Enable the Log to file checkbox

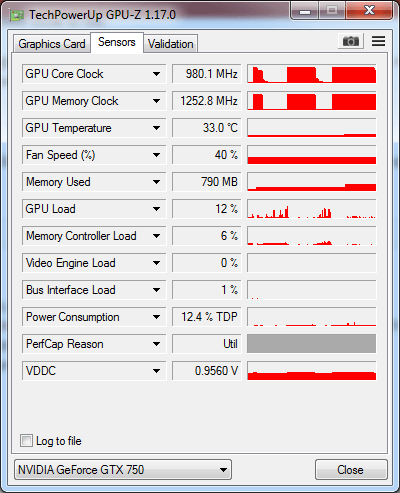(26, 441)
